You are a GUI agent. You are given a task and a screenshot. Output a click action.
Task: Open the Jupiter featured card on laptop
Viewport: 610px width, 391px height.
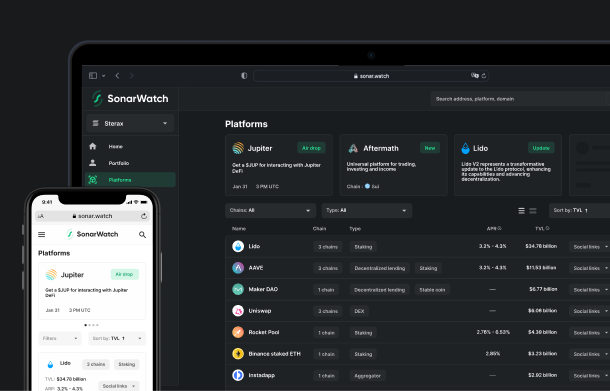(x=279, y=165)
